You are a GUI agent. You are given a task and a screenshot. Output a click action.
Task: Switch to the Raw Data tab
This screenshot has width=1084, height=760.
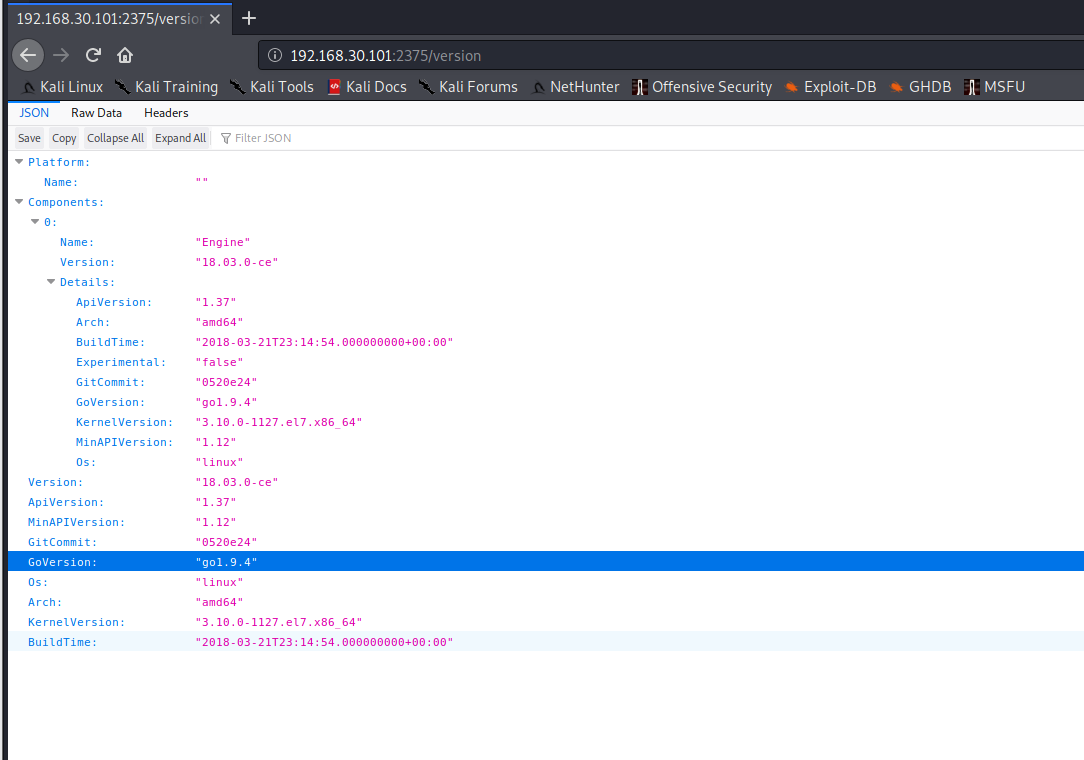click(x=96, y=113)
